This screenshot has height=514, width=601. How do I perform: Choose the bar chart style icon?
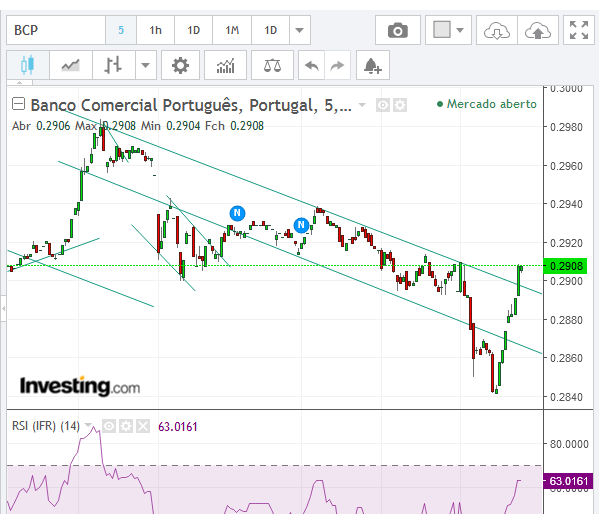pos(113,65)
